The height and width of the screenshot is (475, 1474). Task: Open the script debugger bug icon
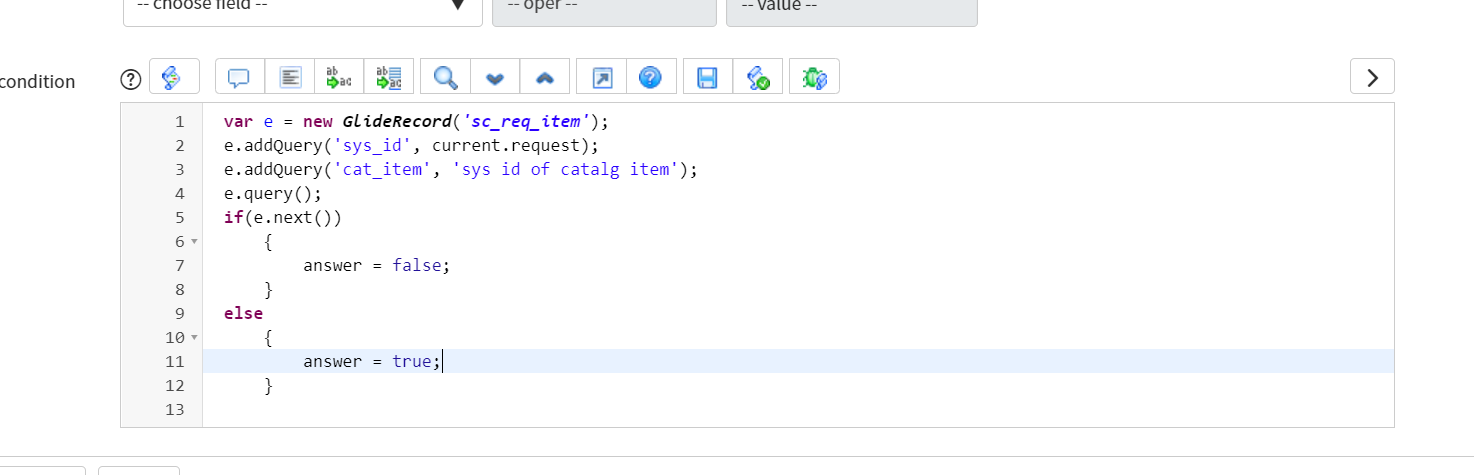pyautogui.click(x=814, y=77)
